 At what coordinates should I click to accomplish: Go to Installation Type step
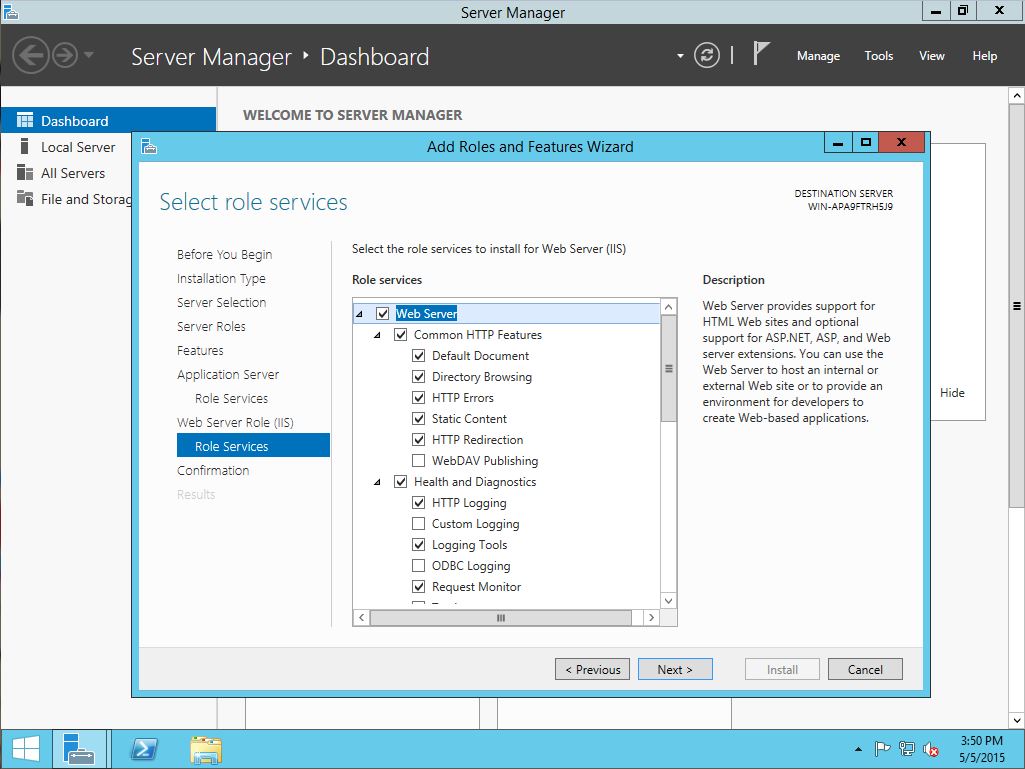coord(221,279)
